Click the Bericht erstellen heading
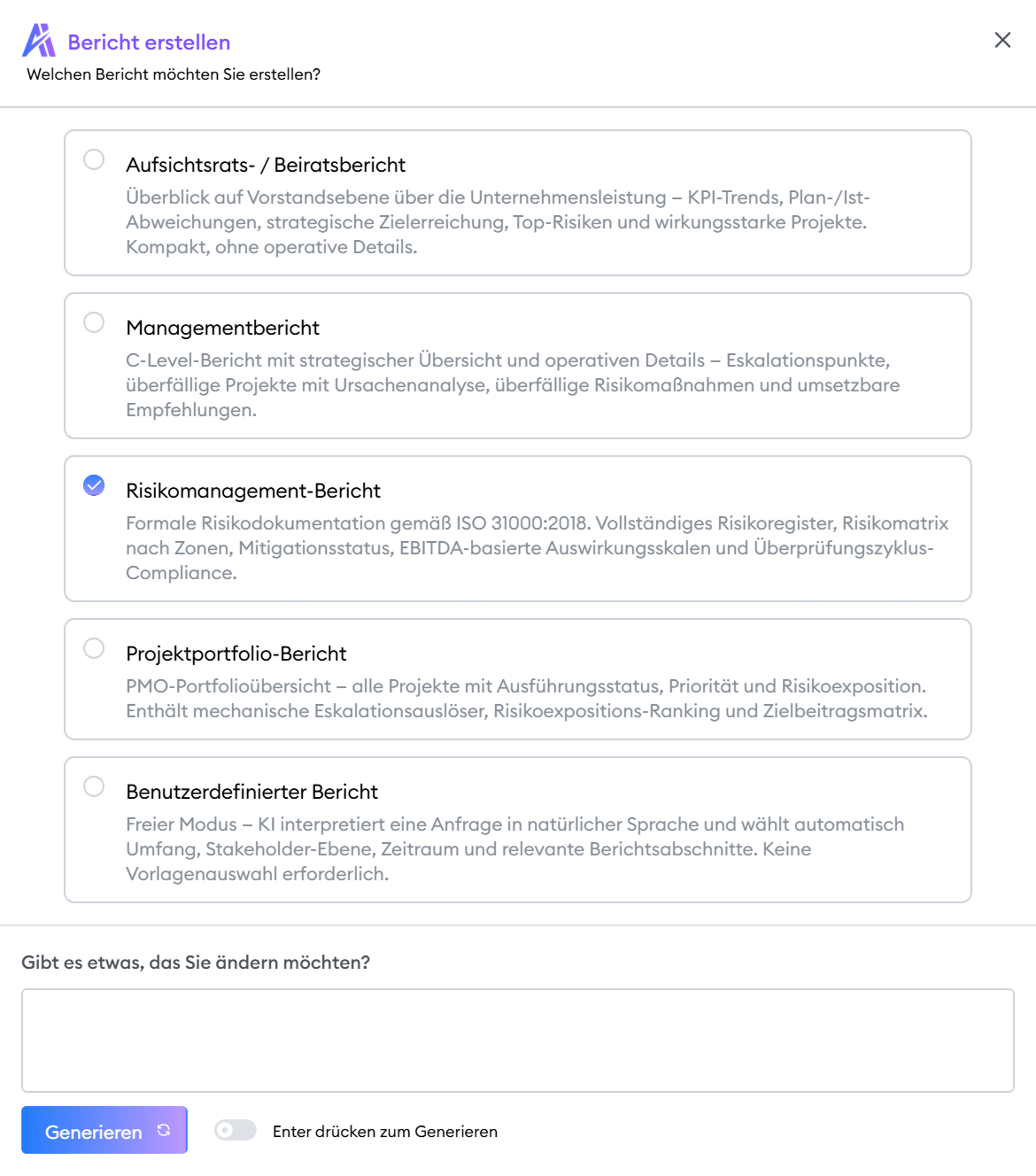This screenshot has width=1036, height=1176. 149,43
